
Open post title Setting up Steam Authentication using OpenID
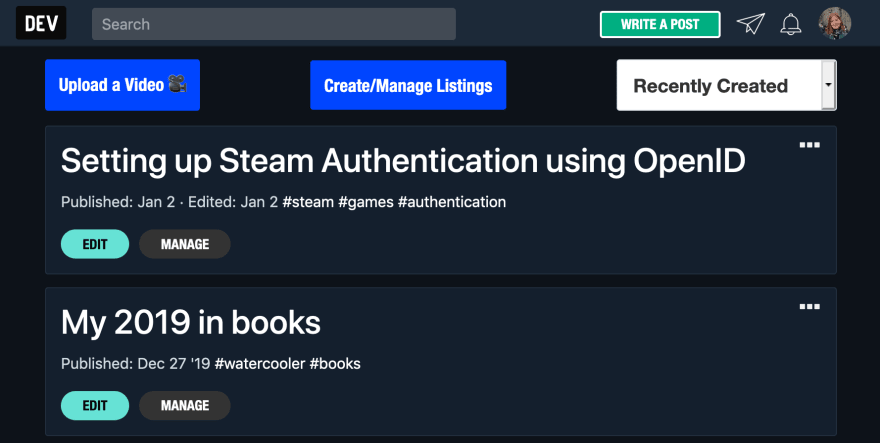(403, 162)
